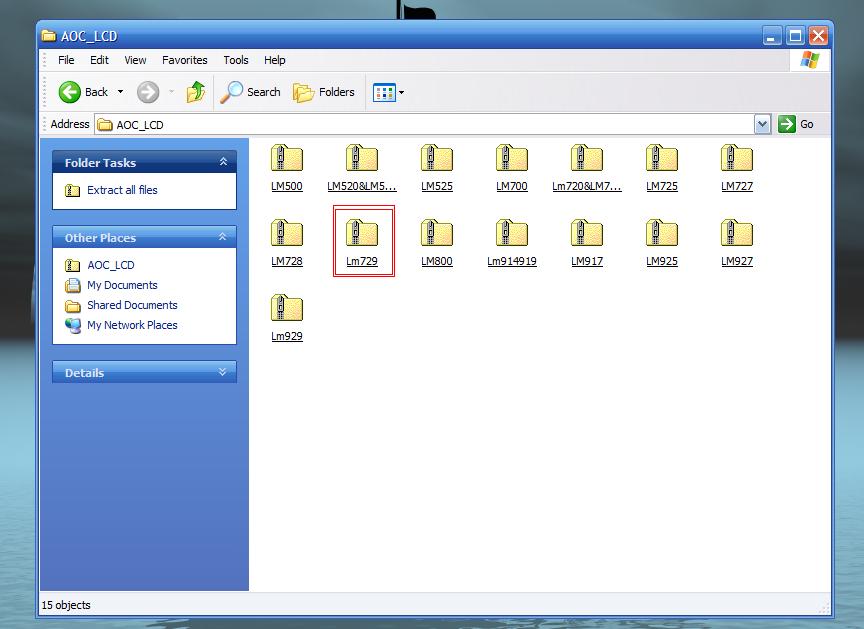Click the greyed Forward arrow button
864x629 pixels.
click(x=148, y=92)
